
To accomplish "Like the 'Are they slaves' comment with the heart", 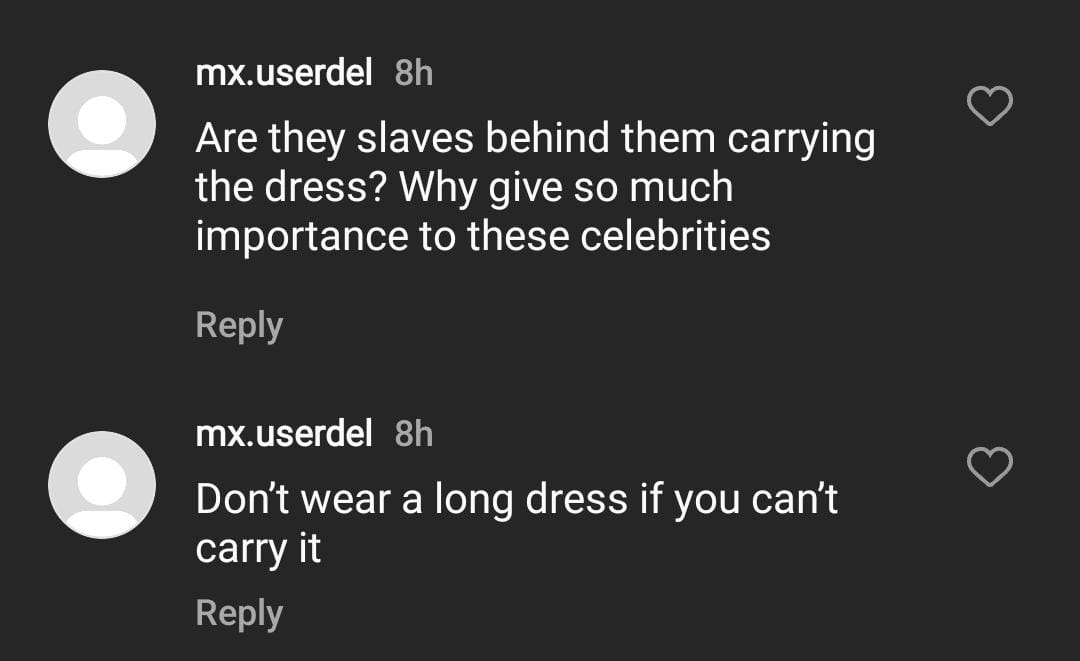I will (x=990, y=106).
